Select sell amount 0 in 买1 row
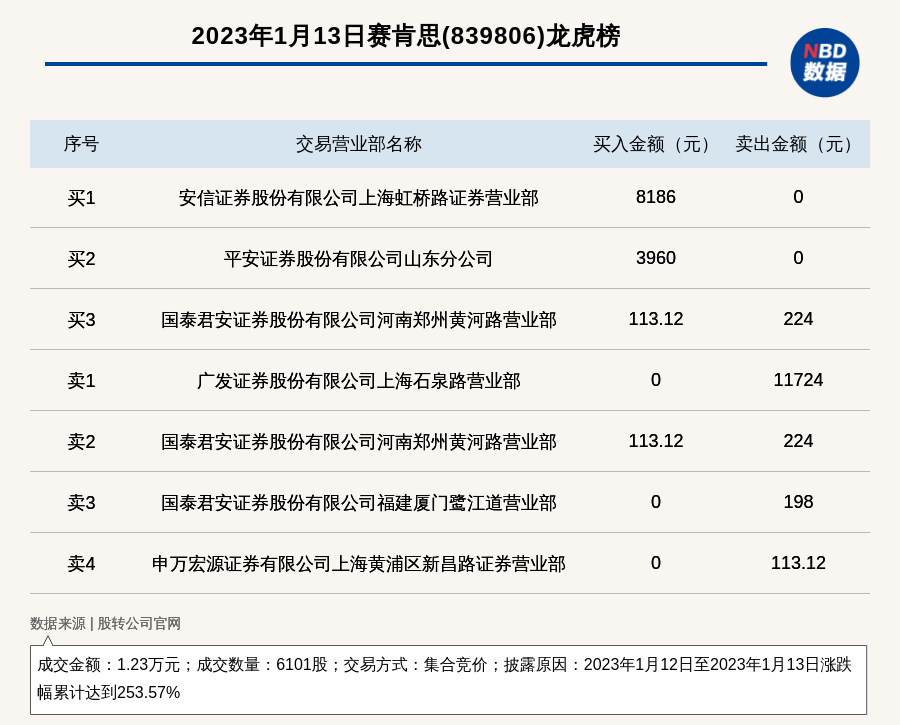This screenshot has height=725, width=900. (x=798, y=197)
